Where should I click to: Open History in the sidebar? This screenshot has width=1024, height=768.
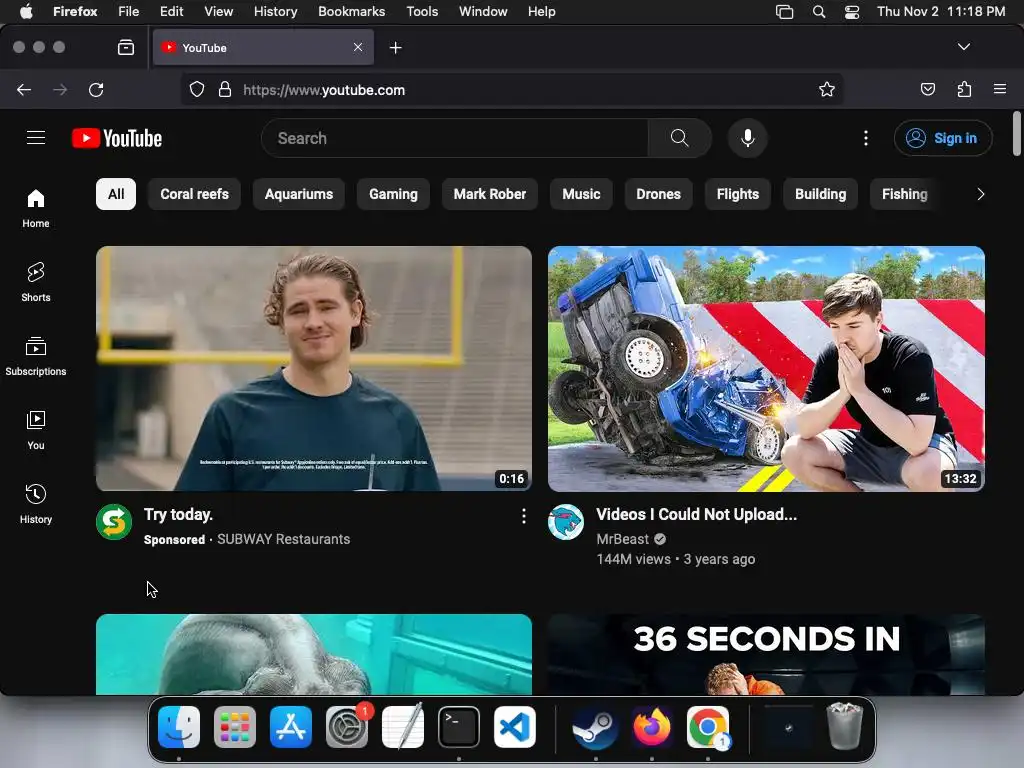tap(36, 504)
